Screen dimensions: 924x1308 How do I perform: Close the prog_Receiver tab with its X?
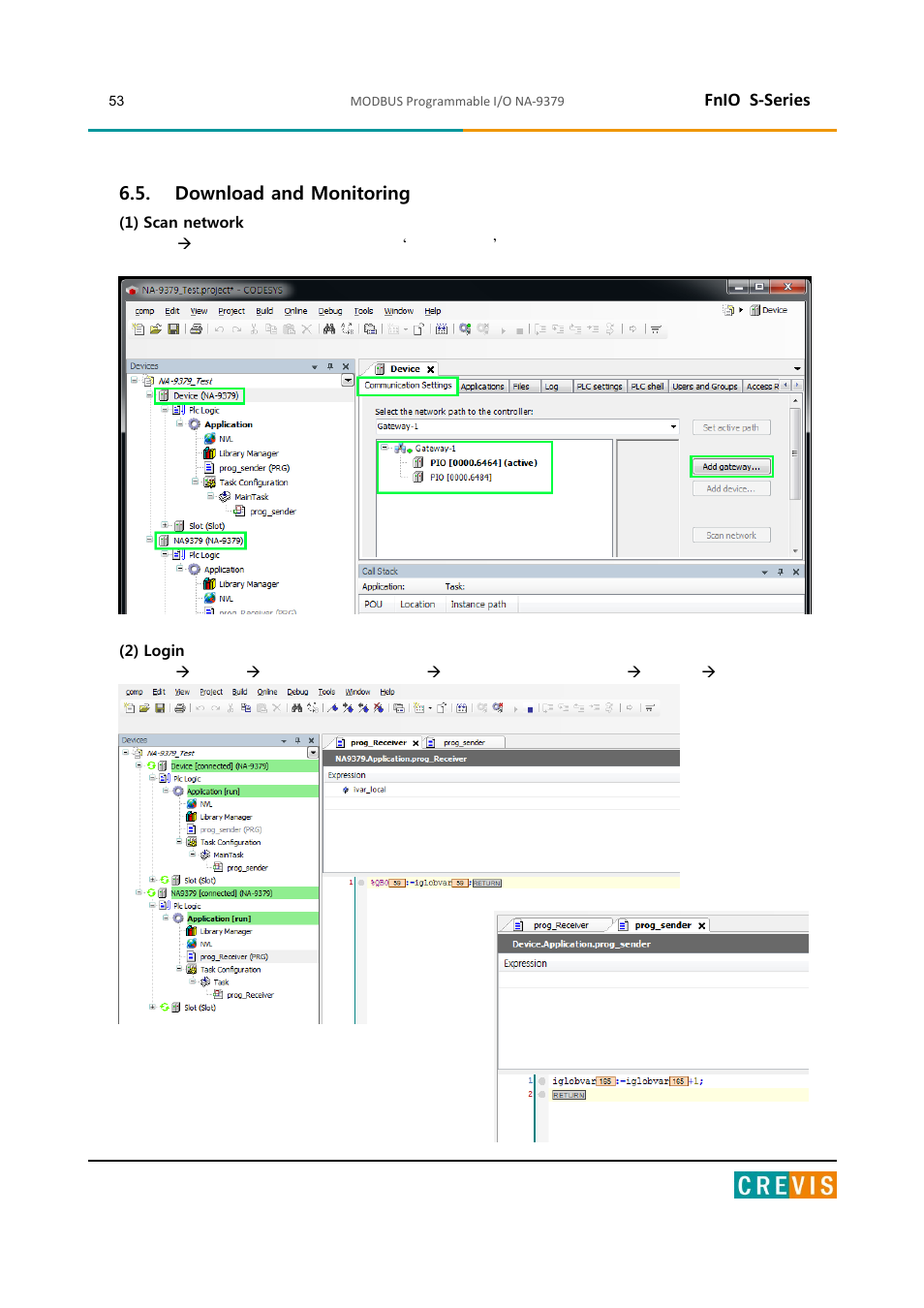pos(416,743)
